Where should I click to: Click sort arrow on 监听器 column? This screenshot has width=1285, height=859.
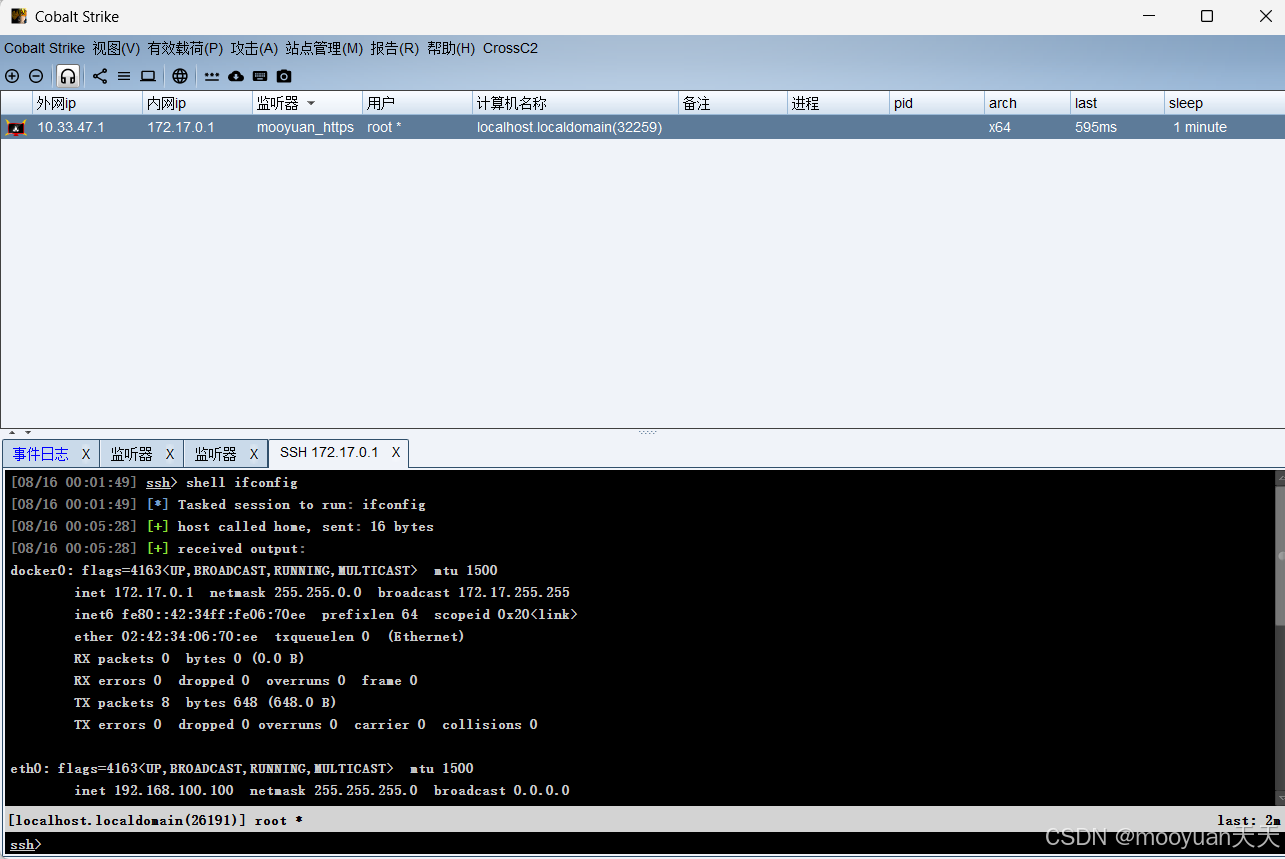[311, 104]
